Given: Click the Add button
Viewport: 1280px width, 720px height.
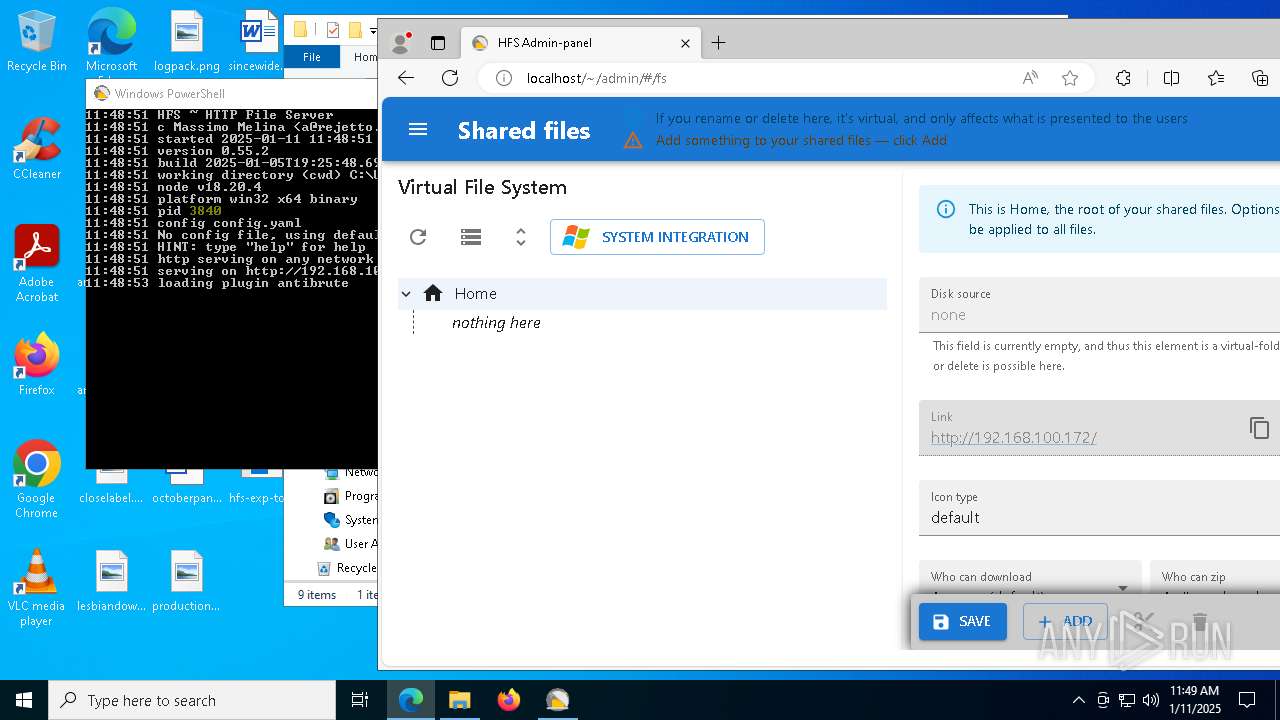Looking at the screenshot, I should [x=1065, y=622].
